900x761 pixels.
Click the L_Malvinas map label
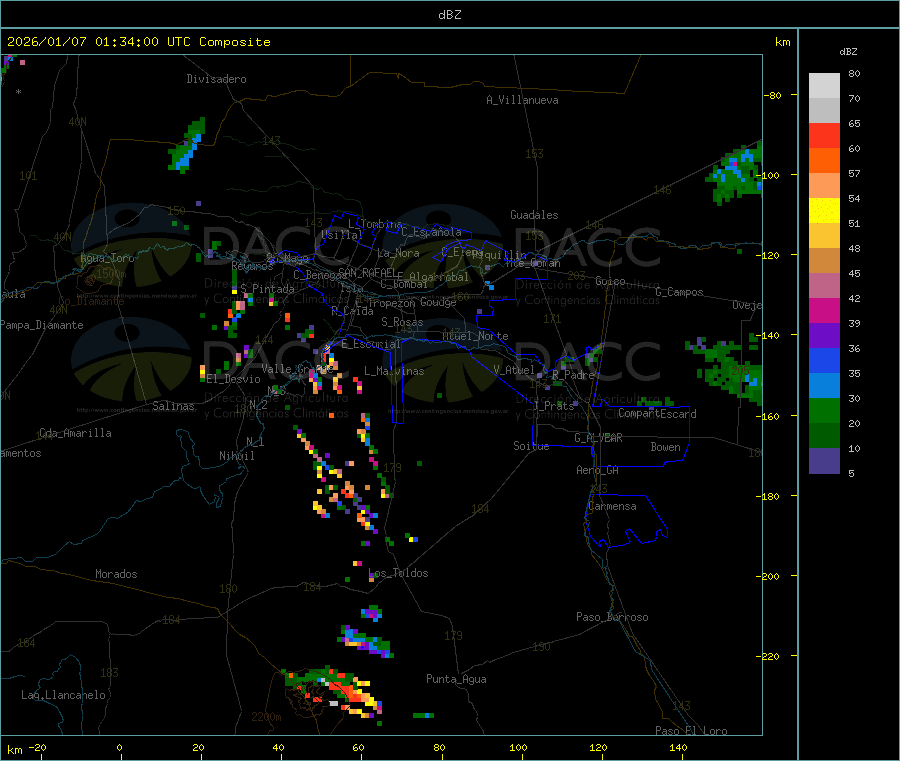[x=394, y=371]
